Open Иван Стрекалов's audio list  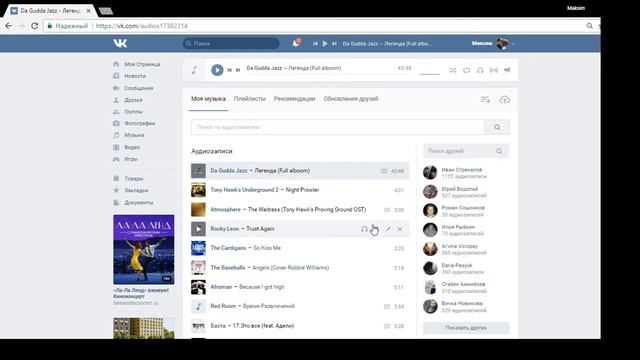(462, 170)
